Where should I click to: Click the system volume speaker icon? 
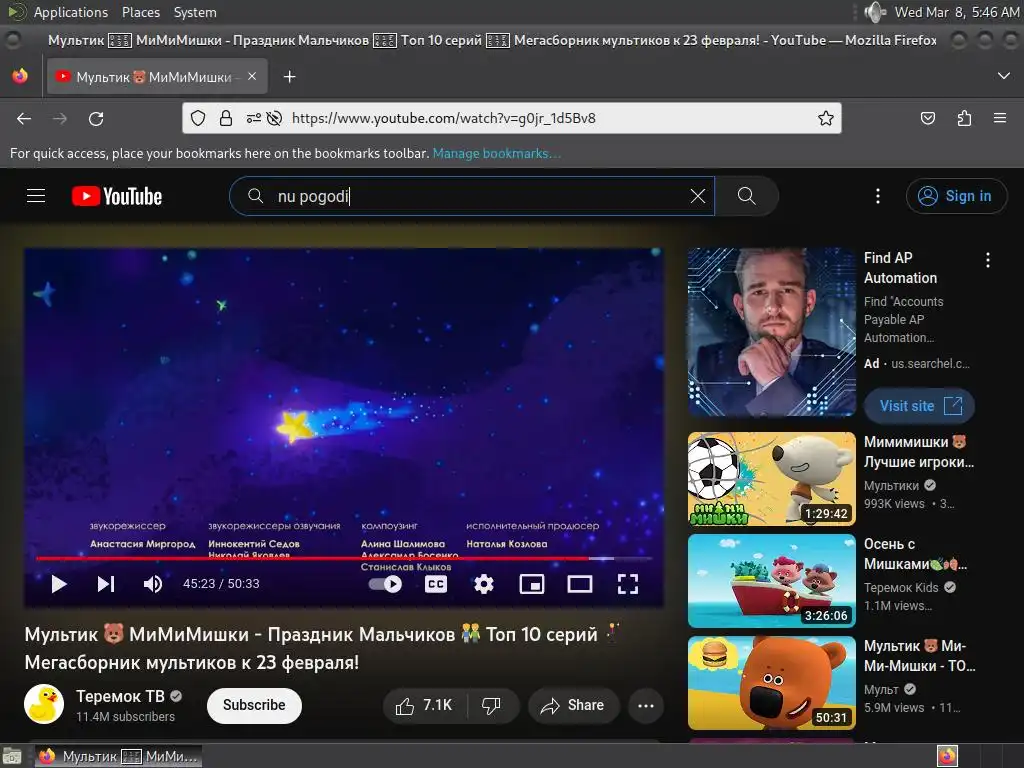click(874, 12)
